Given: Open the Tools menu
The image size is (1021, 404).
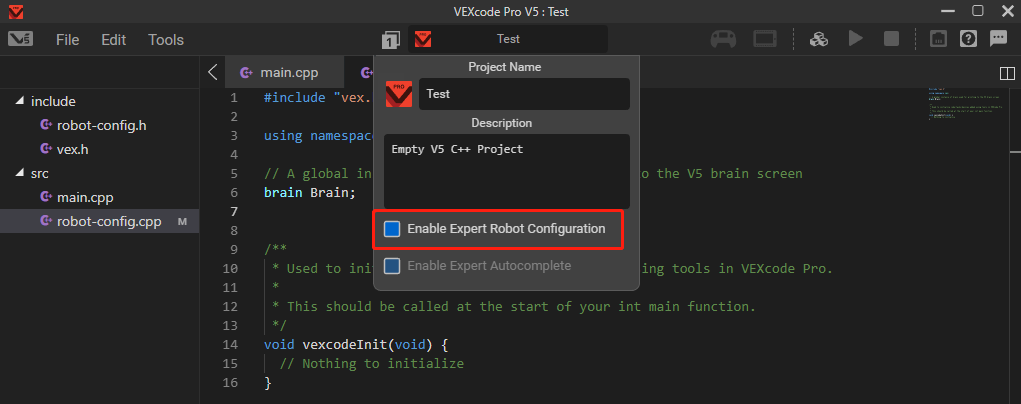Looking at the screenshot, I should click(x=166, y=40).
